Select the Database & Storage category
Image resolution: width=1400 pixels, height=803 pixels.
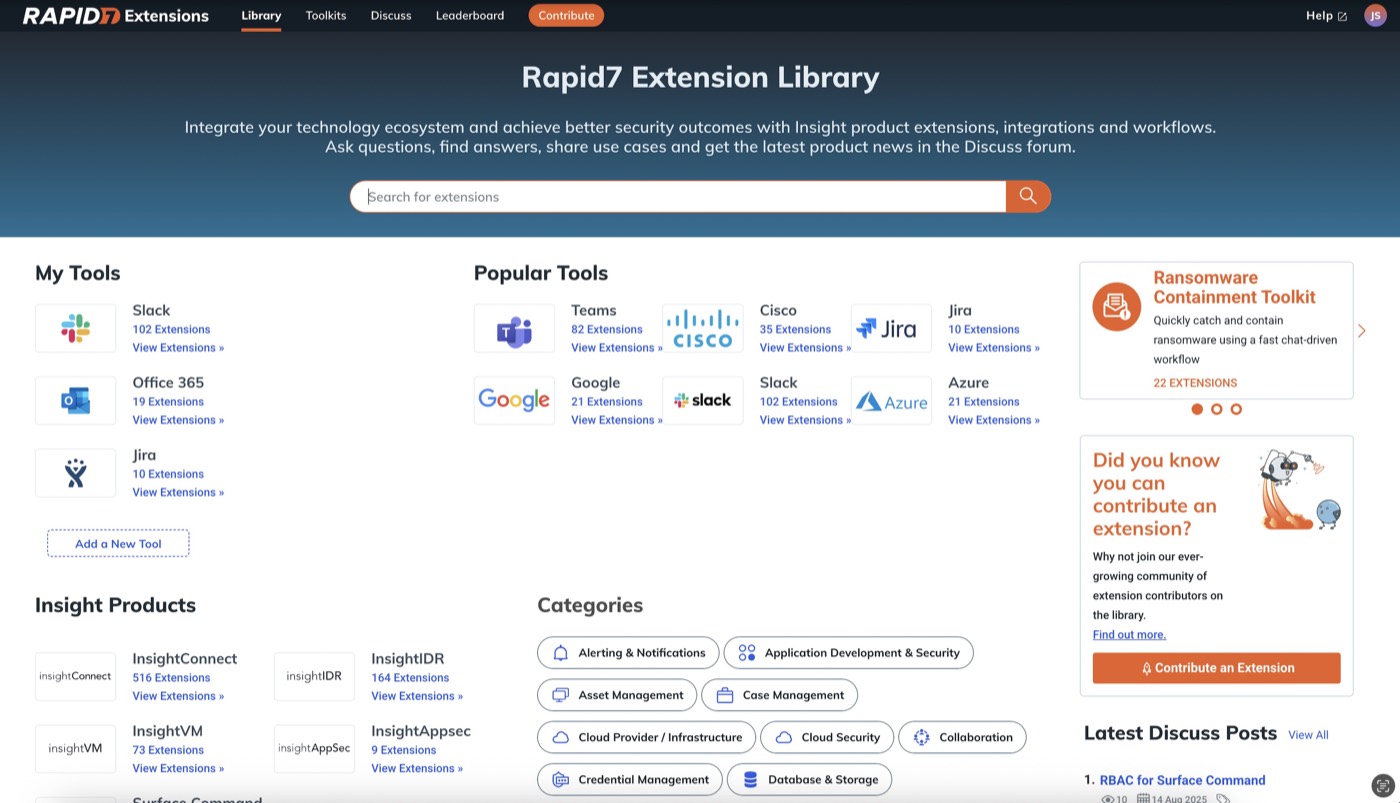[x=809, y=779]
